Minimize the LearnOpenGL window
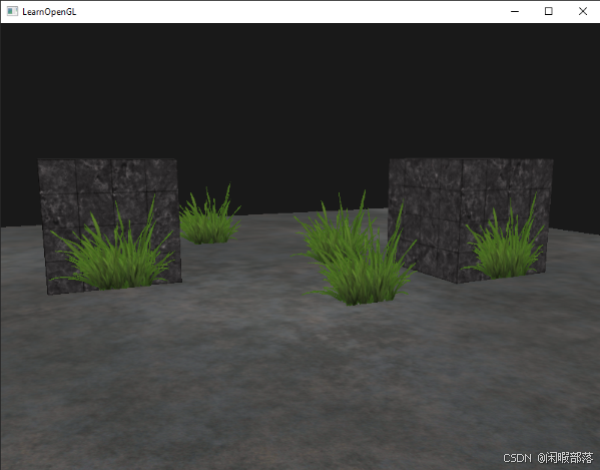The width and height of the screenshot is (600, 470). pos(515,11)
